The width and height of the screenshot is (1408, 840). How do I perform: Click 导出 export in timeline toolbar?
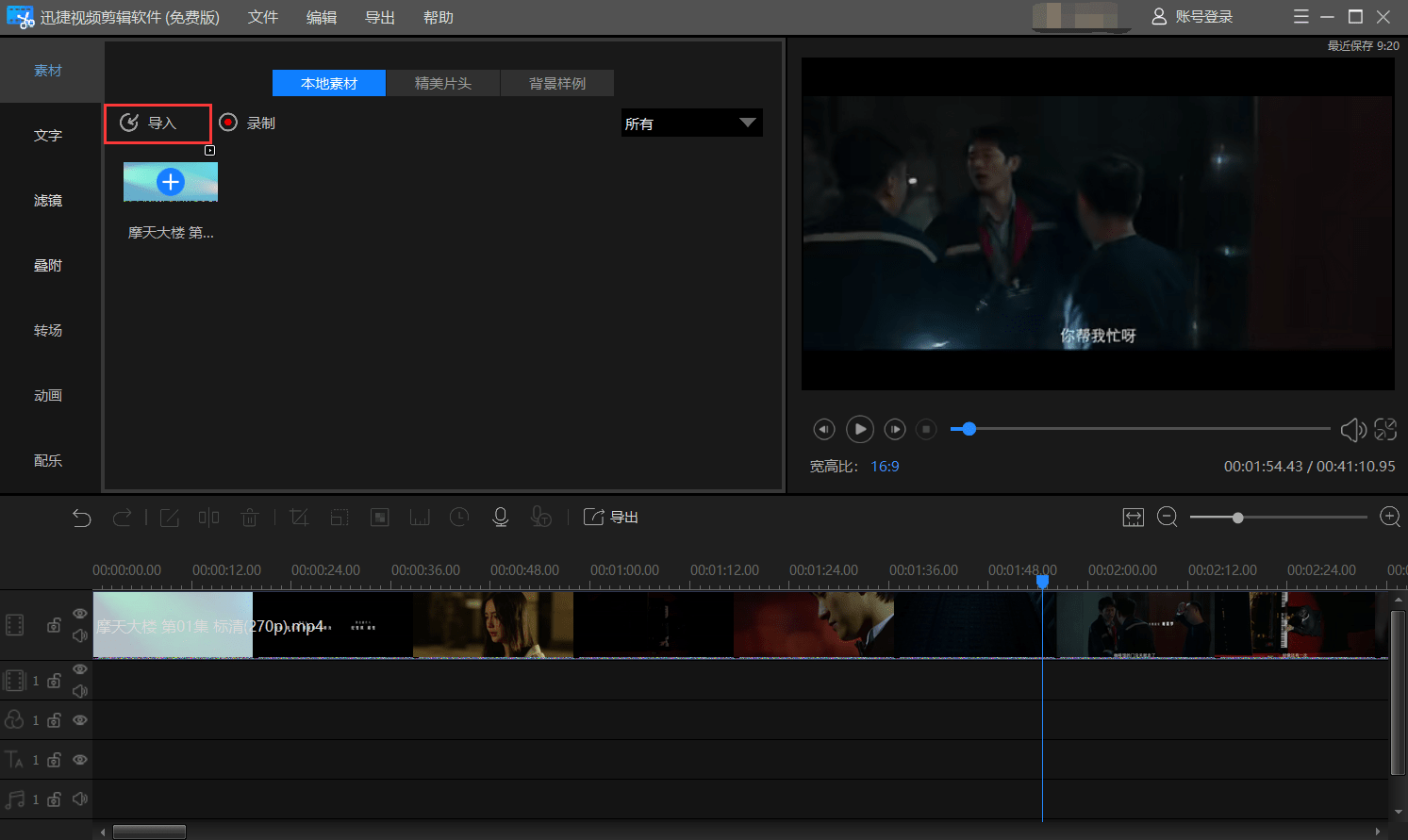[611, 517]
